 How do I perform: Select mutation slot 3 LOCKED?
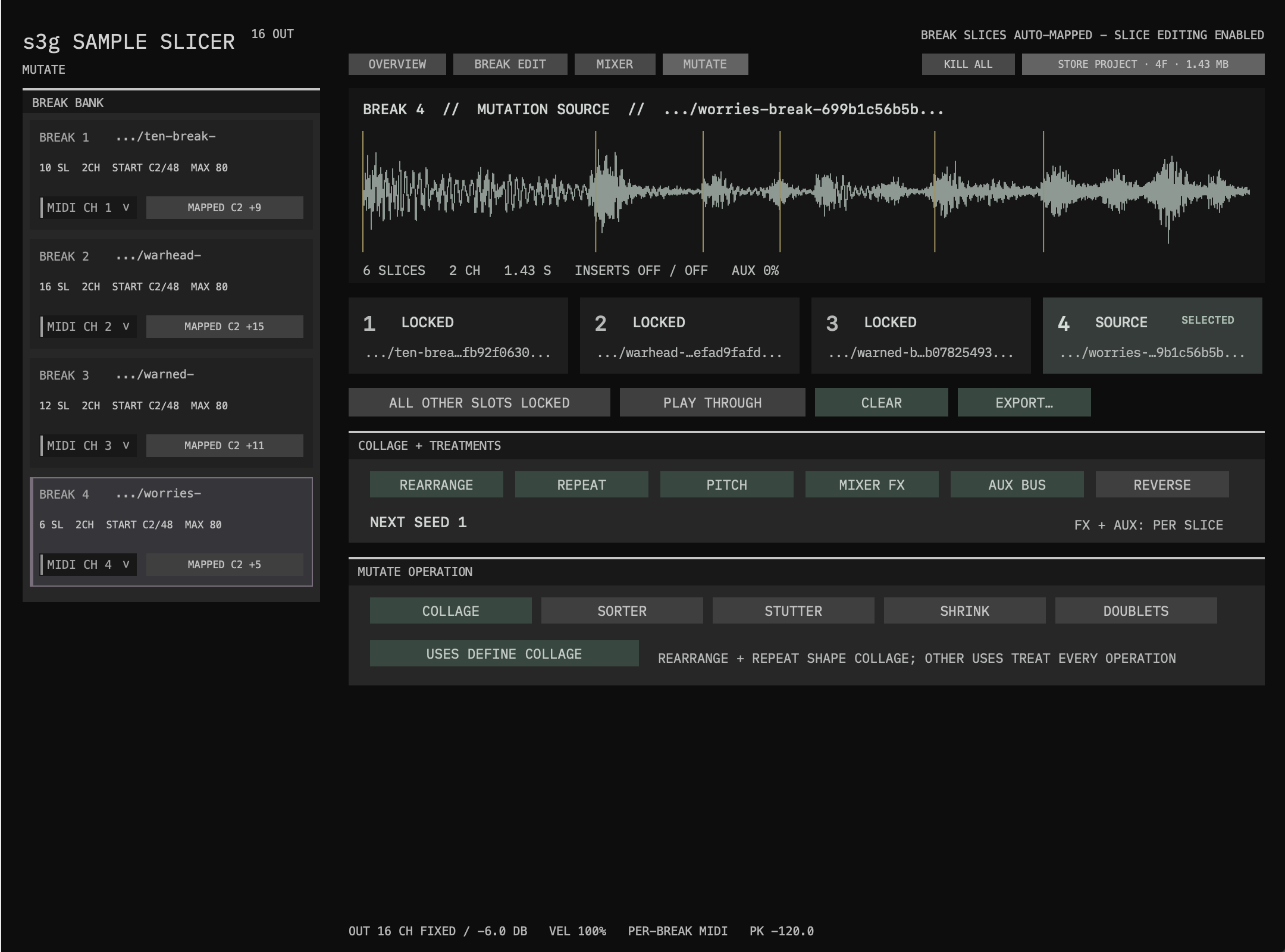(921, 336)
